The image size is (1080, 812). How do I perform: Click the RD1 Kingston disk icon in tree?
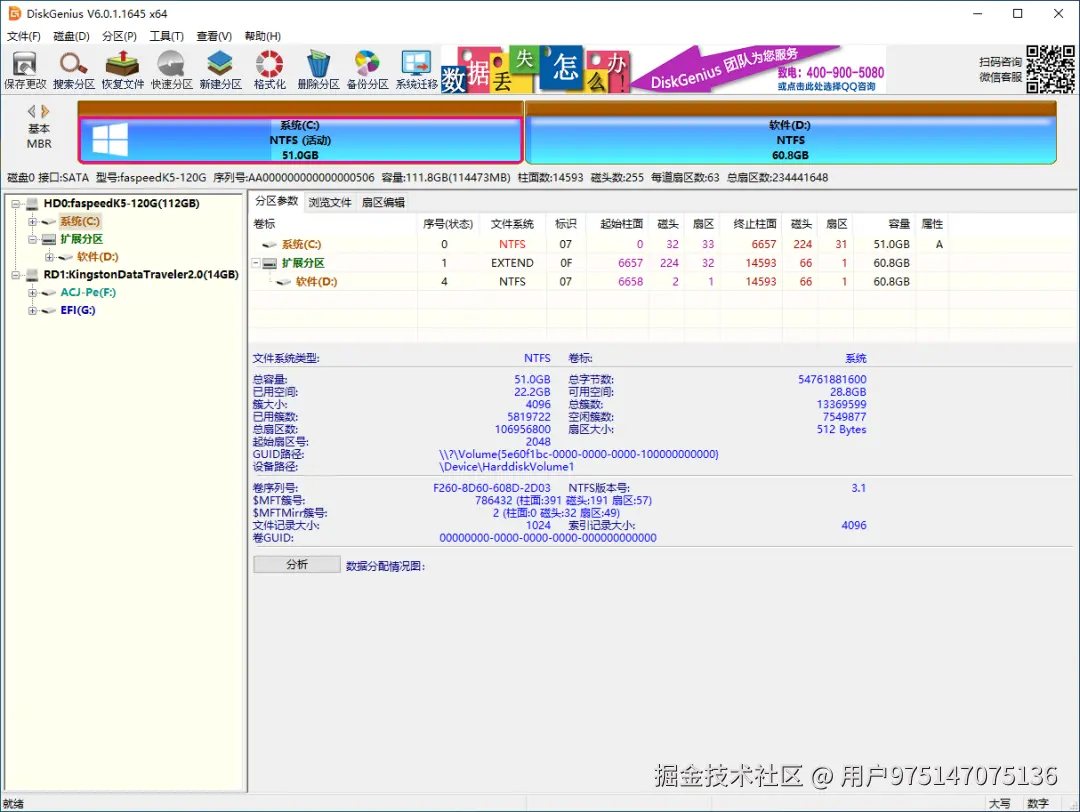pos(32,275)
